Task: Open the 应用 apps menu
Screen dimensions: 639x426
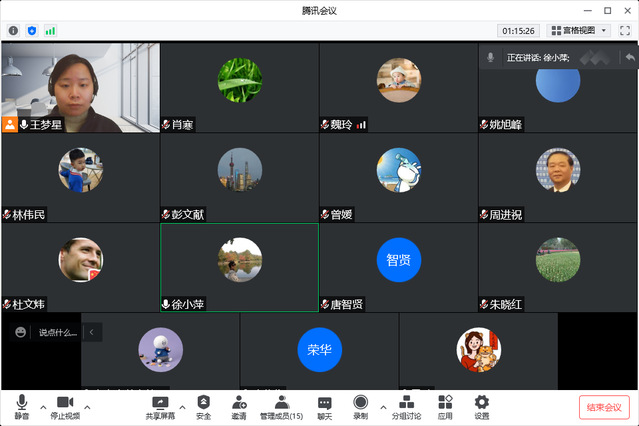Action: pos(445,405)
